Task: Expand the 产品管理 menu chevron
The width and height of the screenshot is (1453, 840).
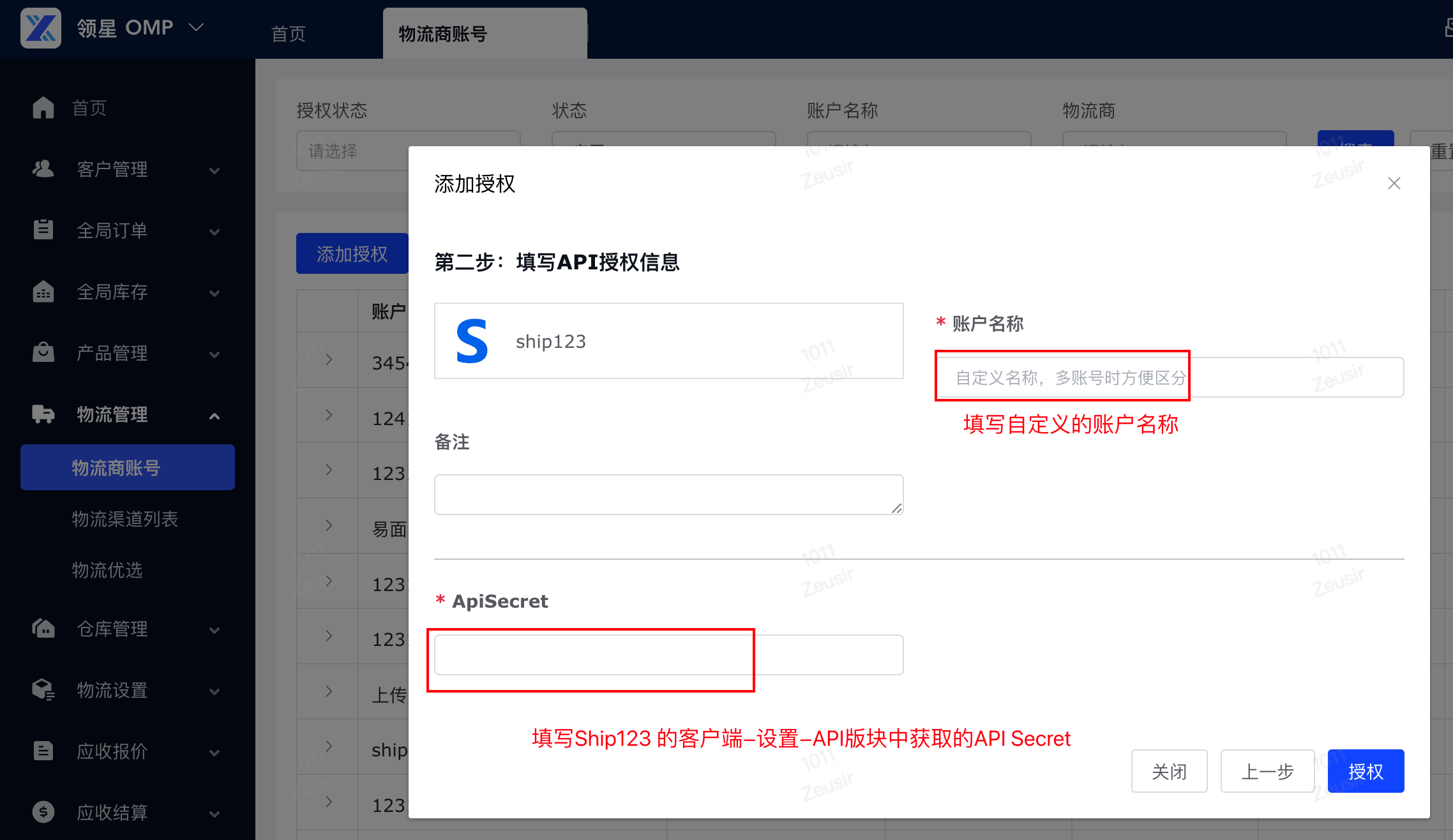Action: coord(215,354)
